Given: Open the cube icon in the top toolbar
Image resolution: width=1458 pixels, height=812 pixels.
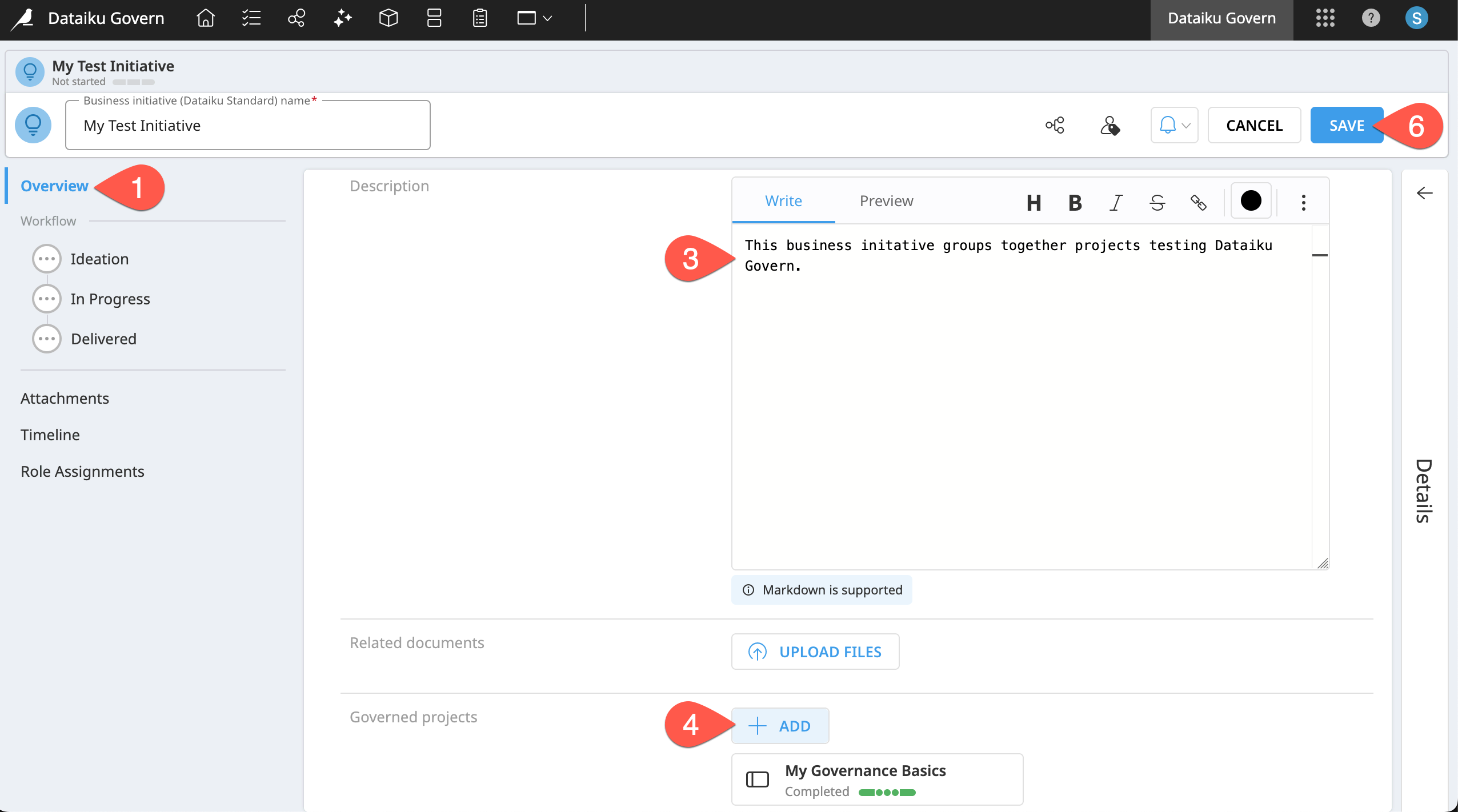Looking at the screenshot, I should [x=387, y=18].
